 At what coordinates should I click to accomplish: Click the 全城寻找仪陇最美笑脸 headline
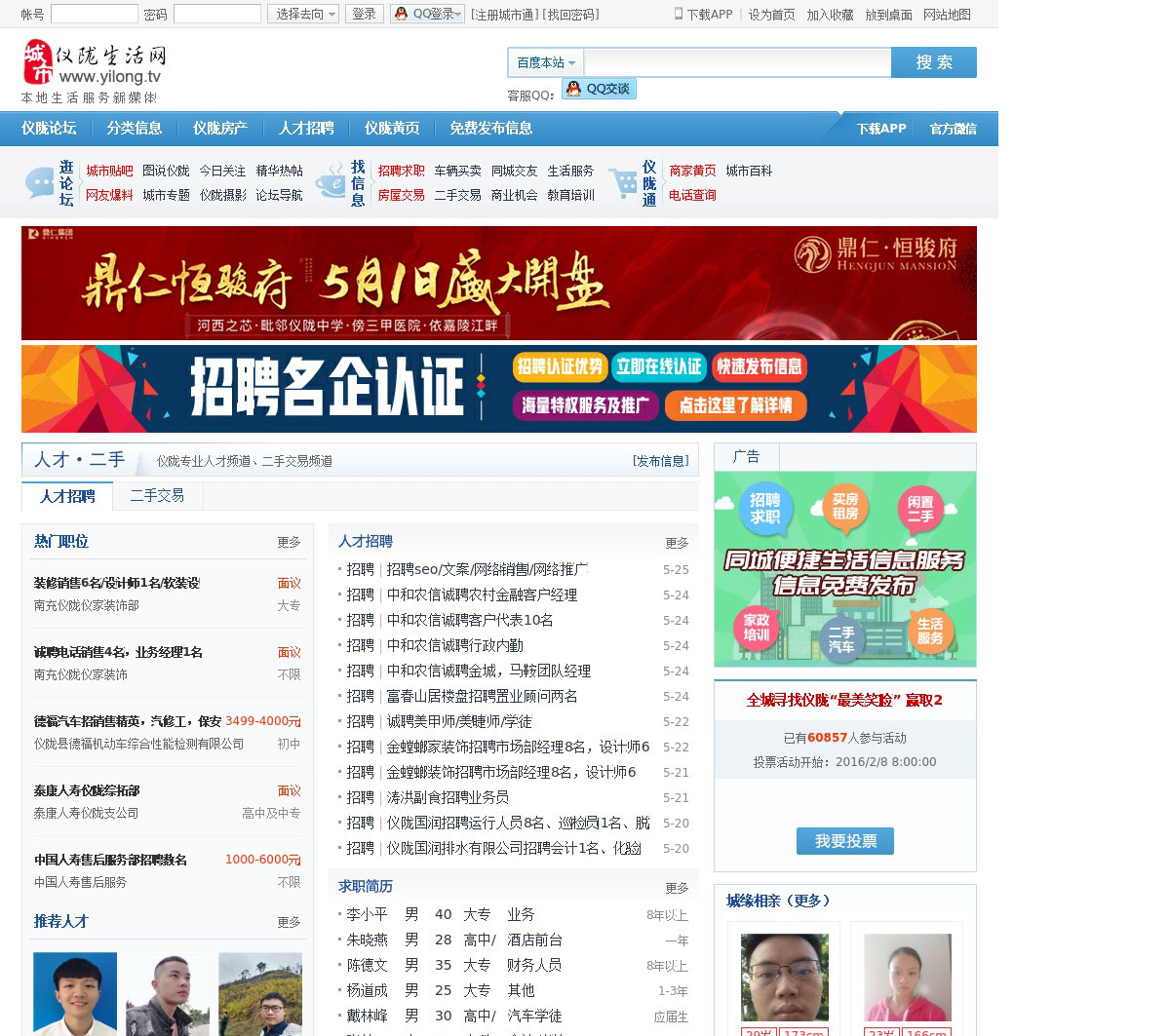click(844, 700)
